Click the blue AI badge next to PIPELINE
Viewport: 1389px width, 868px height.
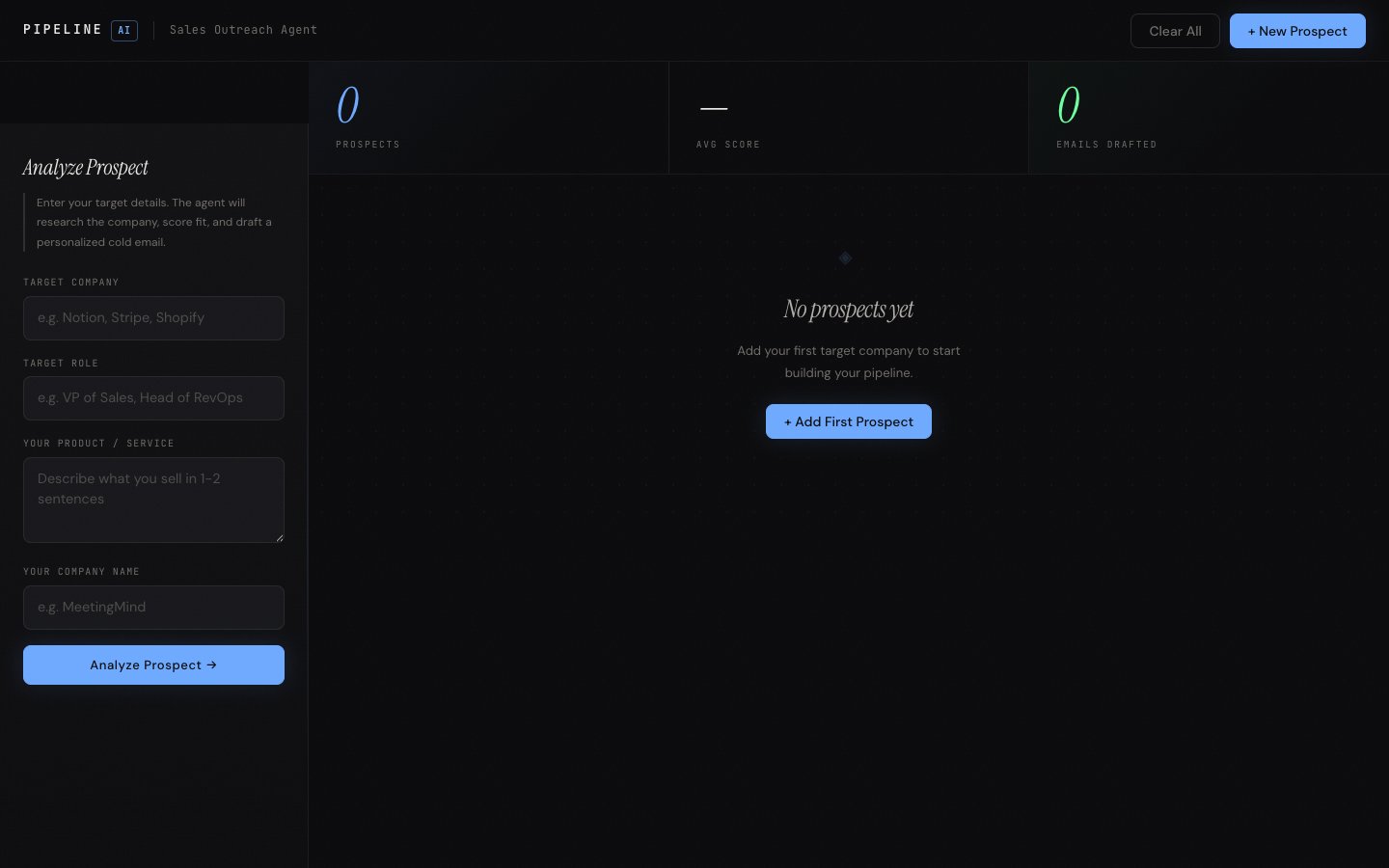(x=123, y=30)
